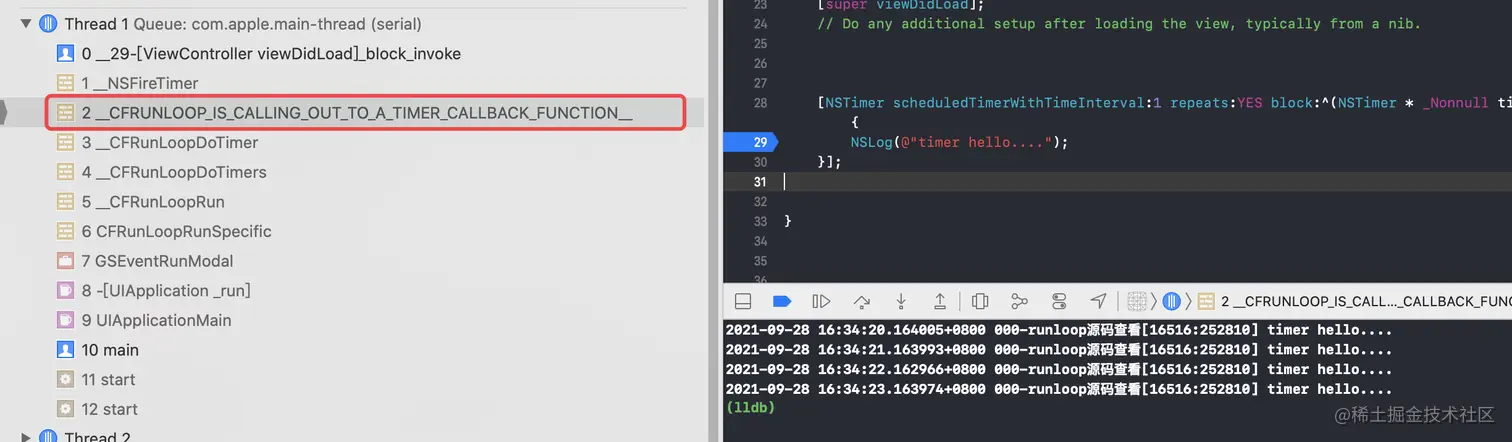This screenshot has width=1512, height=442.
Task: Click the framework icon of __NSFireTimer
Action: tap(65, 83)
